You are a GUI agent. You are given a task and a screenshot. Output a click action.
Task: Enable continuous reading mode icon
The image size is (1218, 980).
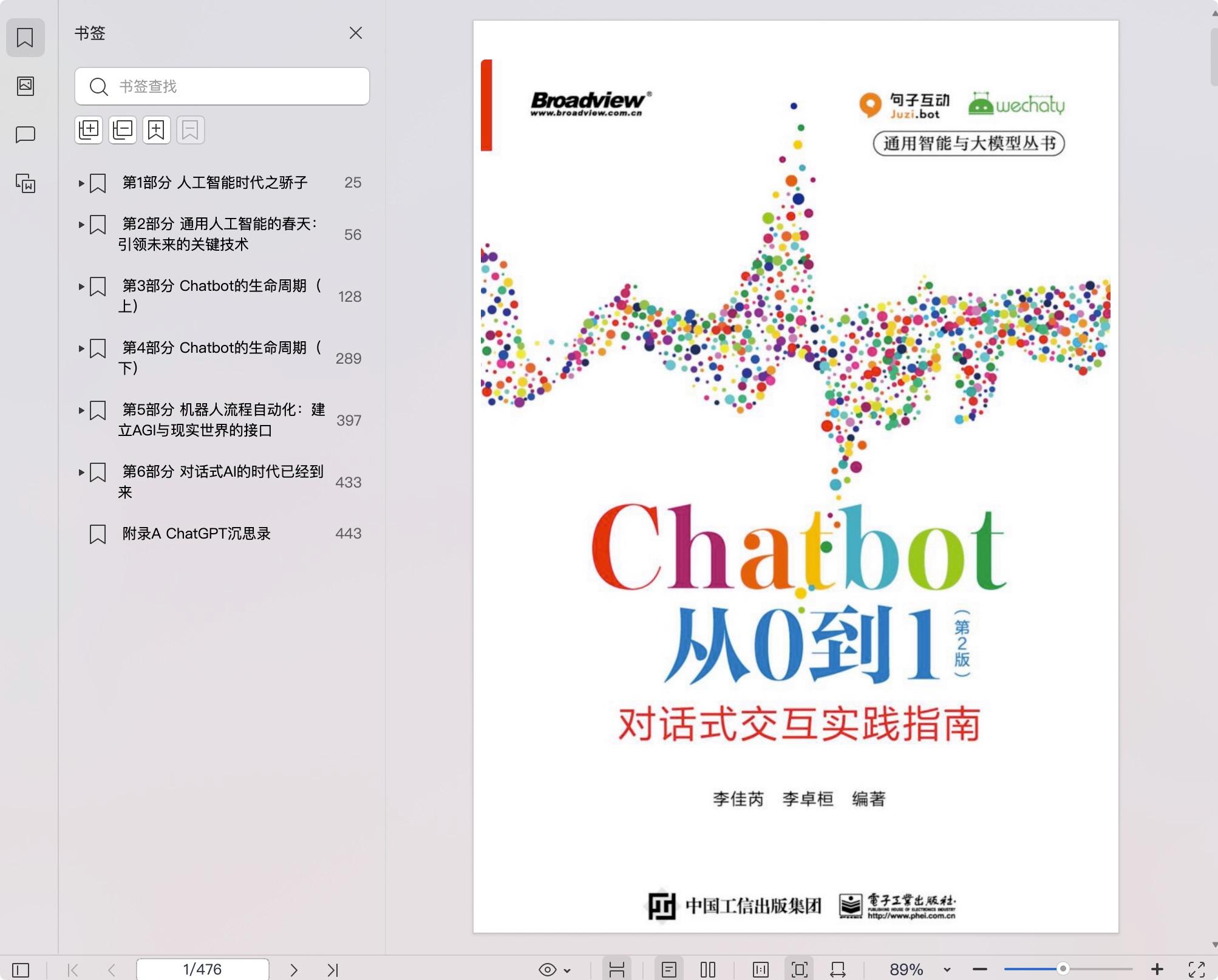[617, 970]
